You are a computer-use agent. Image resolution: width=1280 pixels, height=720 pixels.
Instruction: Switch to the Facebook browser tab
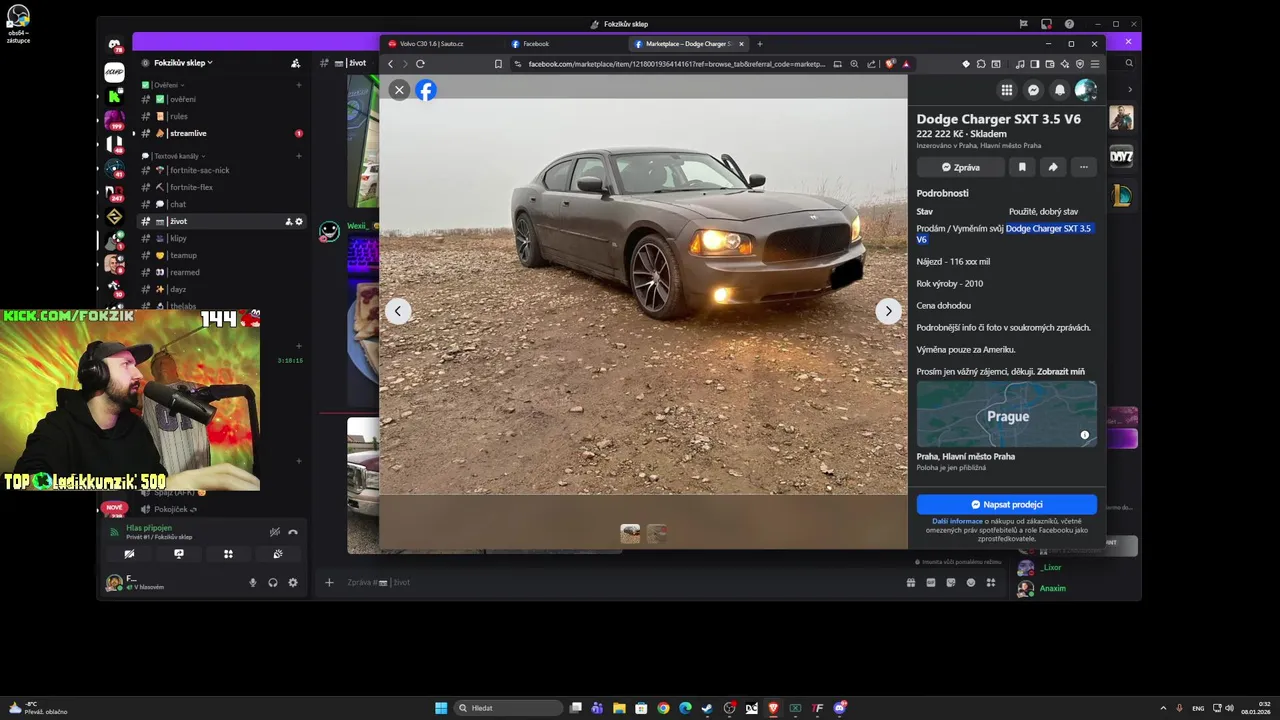pyautogui.click(x=560, y=44)
